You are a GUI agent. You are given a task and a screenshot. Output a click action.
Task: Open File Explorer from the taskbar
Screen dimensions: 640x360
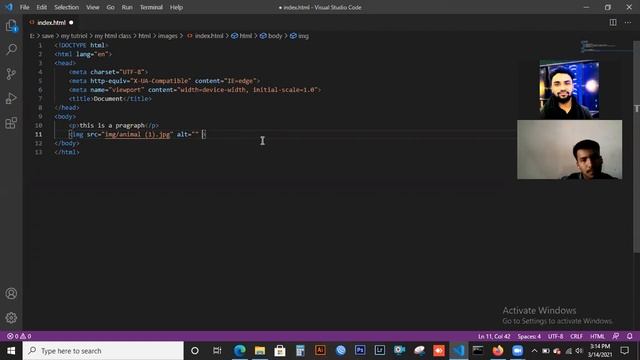coord(260,351)
